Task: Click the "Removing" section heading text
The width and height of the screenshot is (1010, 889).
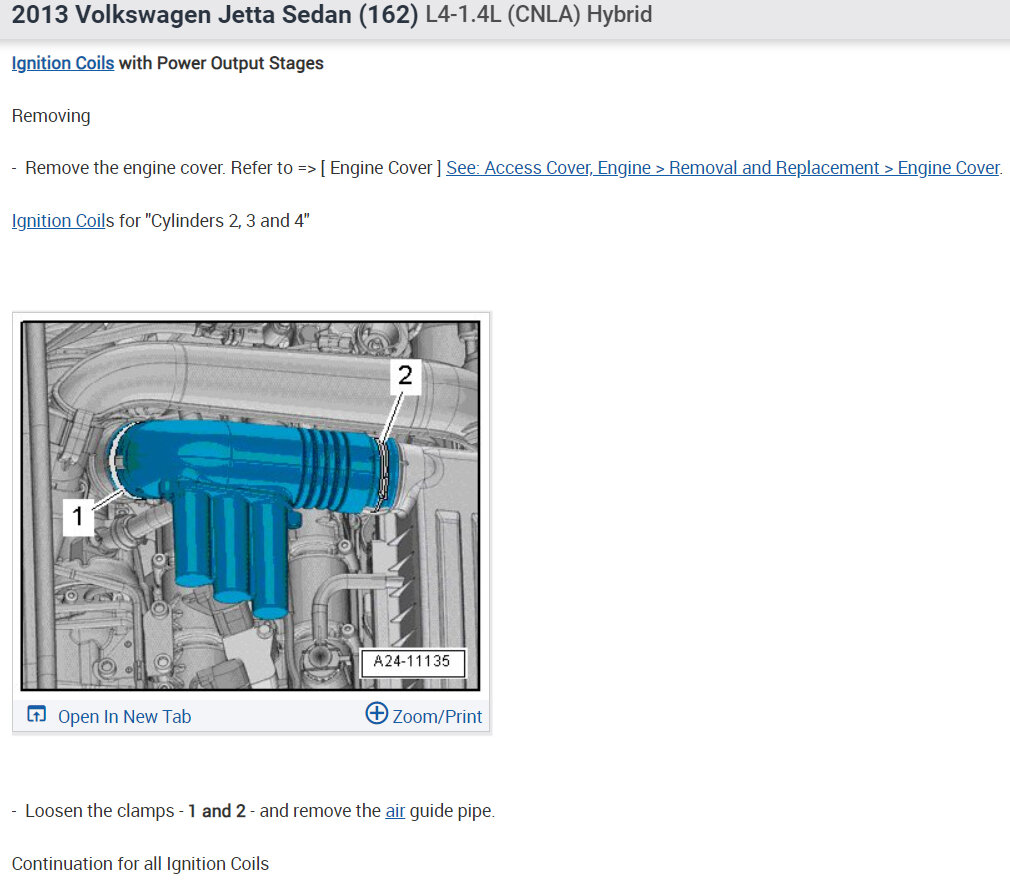Action: click(x=51, y=116)
